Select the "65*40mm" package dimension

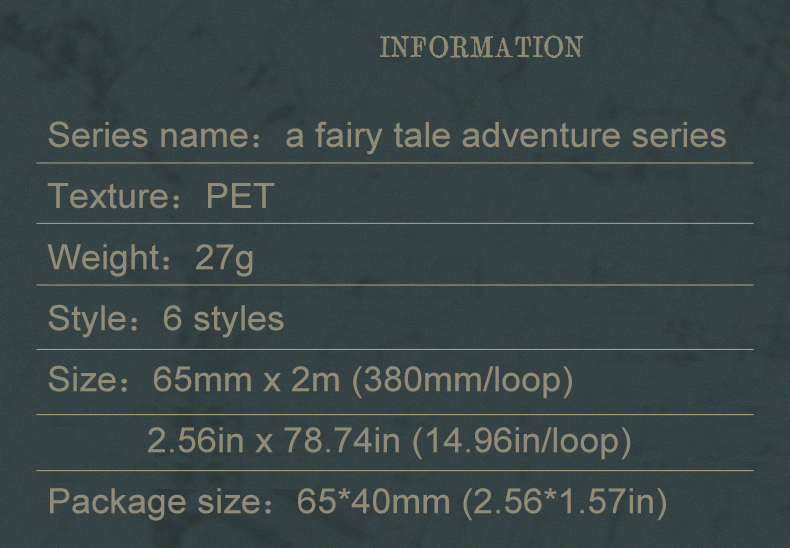click(x=374, y=501)
